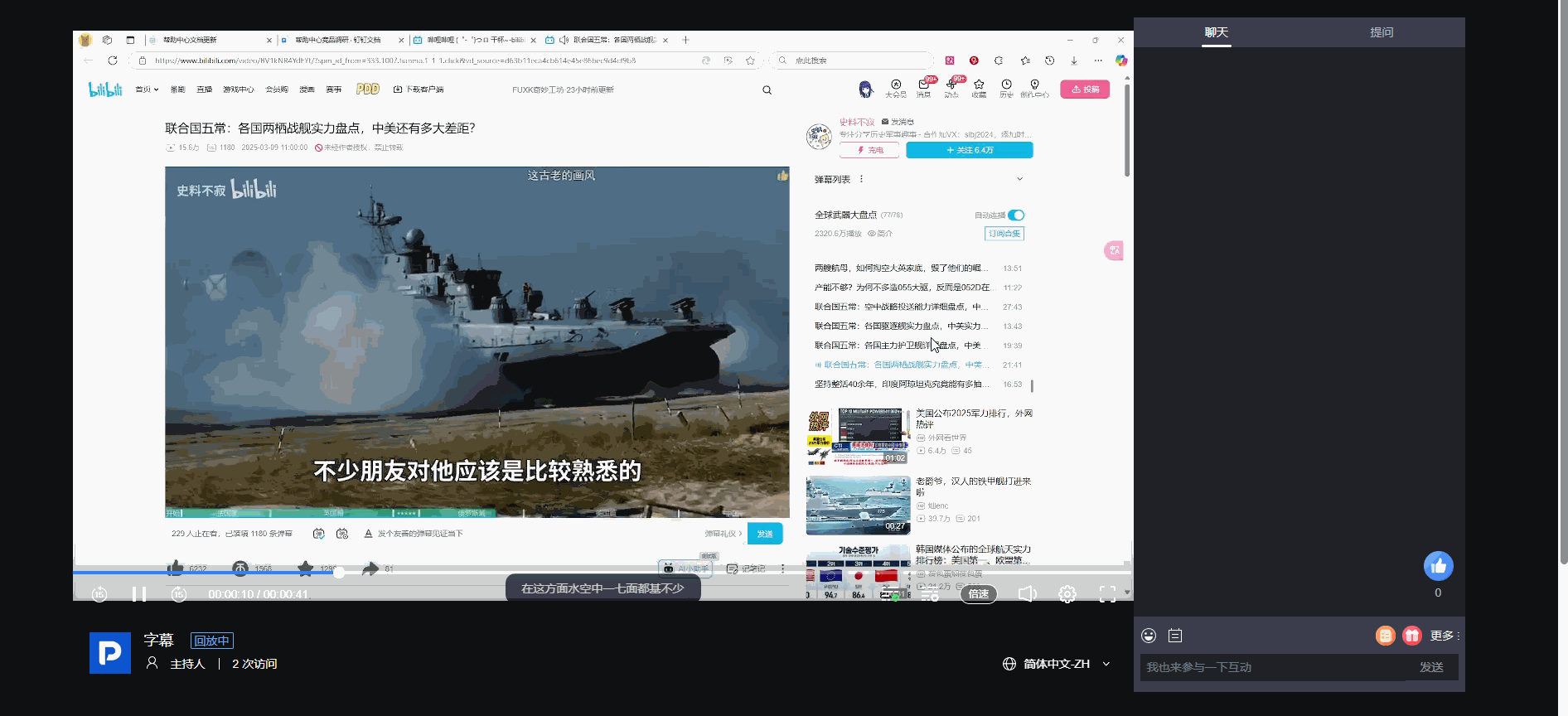Open 会员购 in bilibili navigation

point(277,89)
